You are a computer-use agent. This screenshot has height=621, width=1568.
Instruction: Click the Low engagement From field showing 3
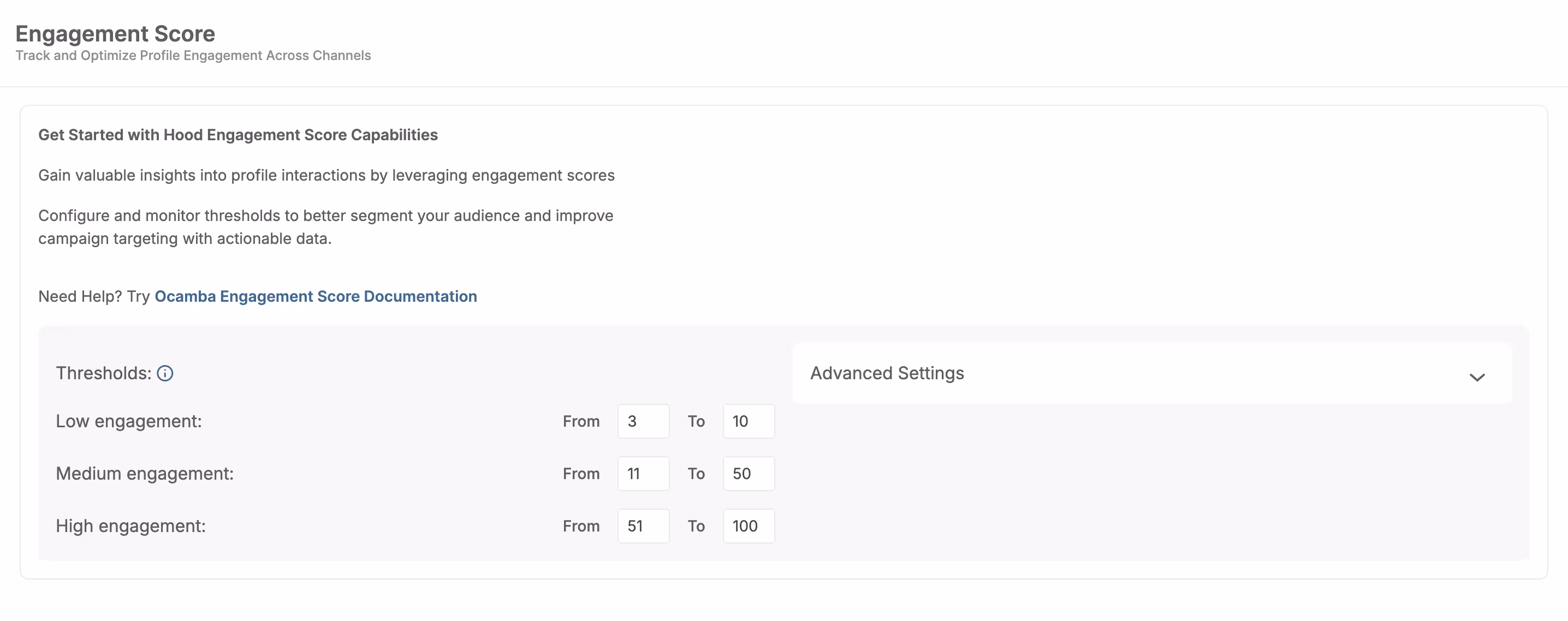[643, 421]
